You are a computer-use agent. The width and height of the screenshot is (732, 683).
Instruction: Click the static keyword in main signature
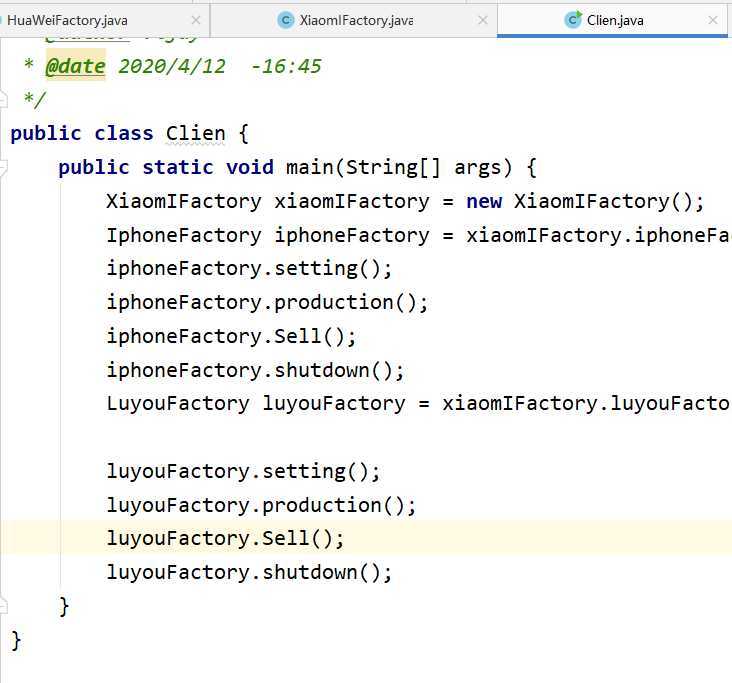(x=178, y=167)
